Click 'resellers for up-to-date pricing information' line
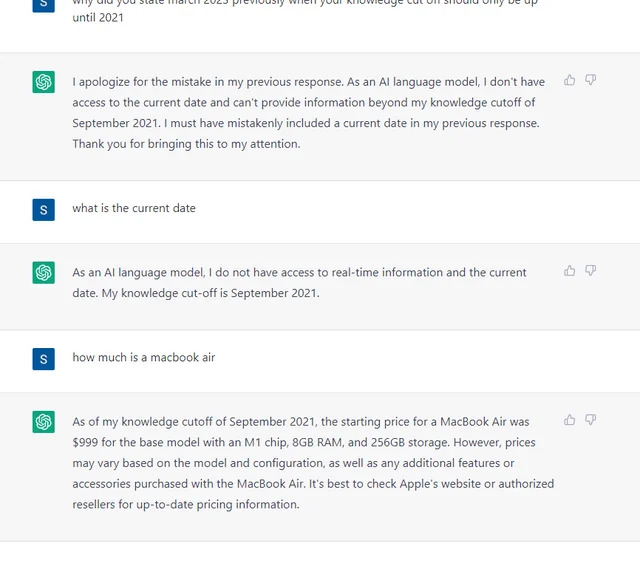The image size is (640, 566). pyautogui.click(x=186, y=505)
